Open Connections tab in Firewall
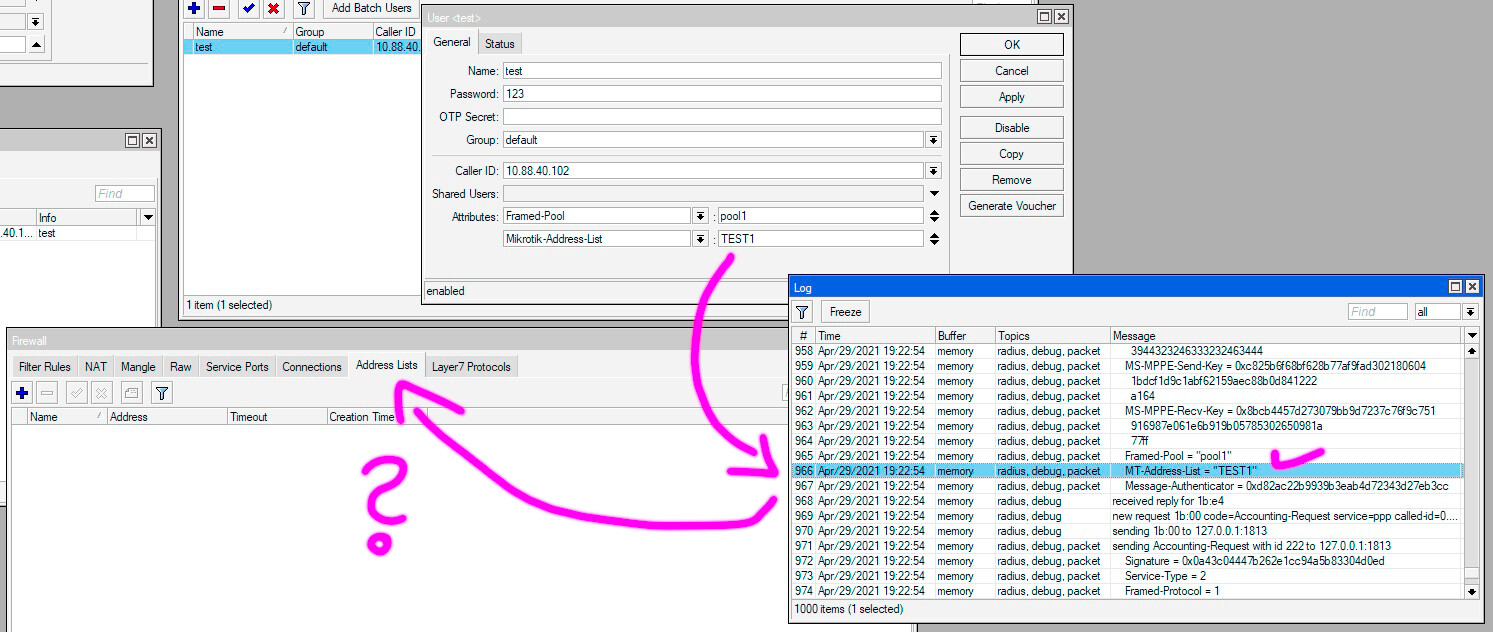This screenshot has height=632, width=1493. point(312,367)
